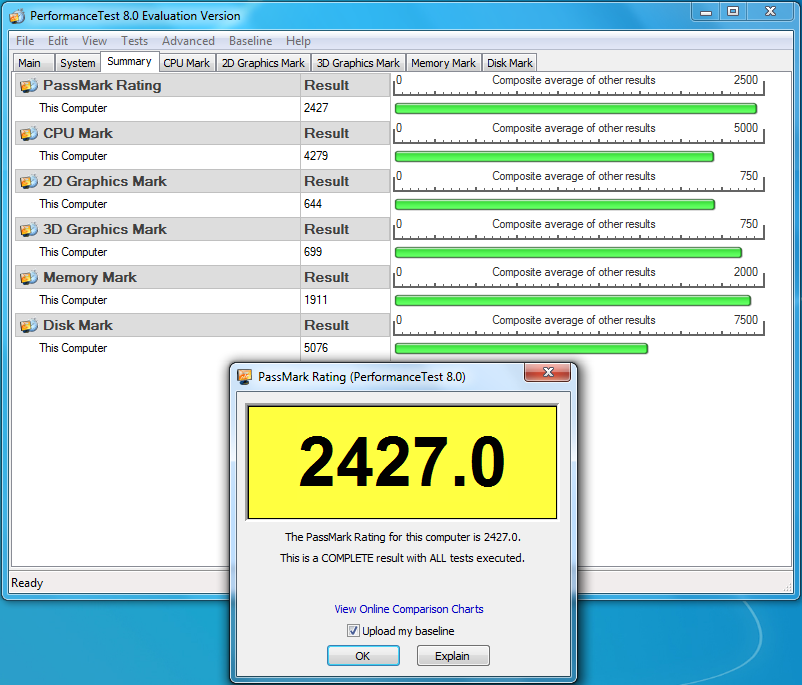Viewport: 802px width, 685px height.
Task: Select the 2D Graphics result value 644
Action: coord(313,204)
